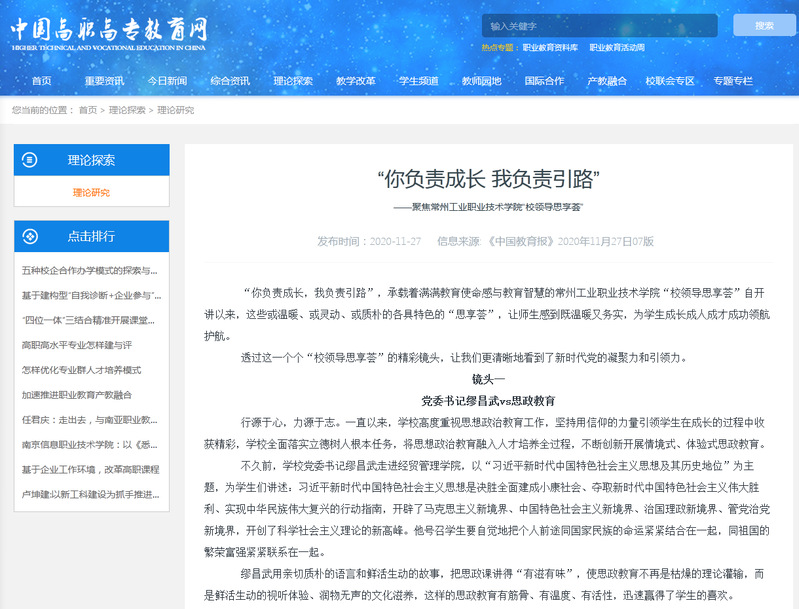Select 国际合作 in the navigation bar

[544, 81]
